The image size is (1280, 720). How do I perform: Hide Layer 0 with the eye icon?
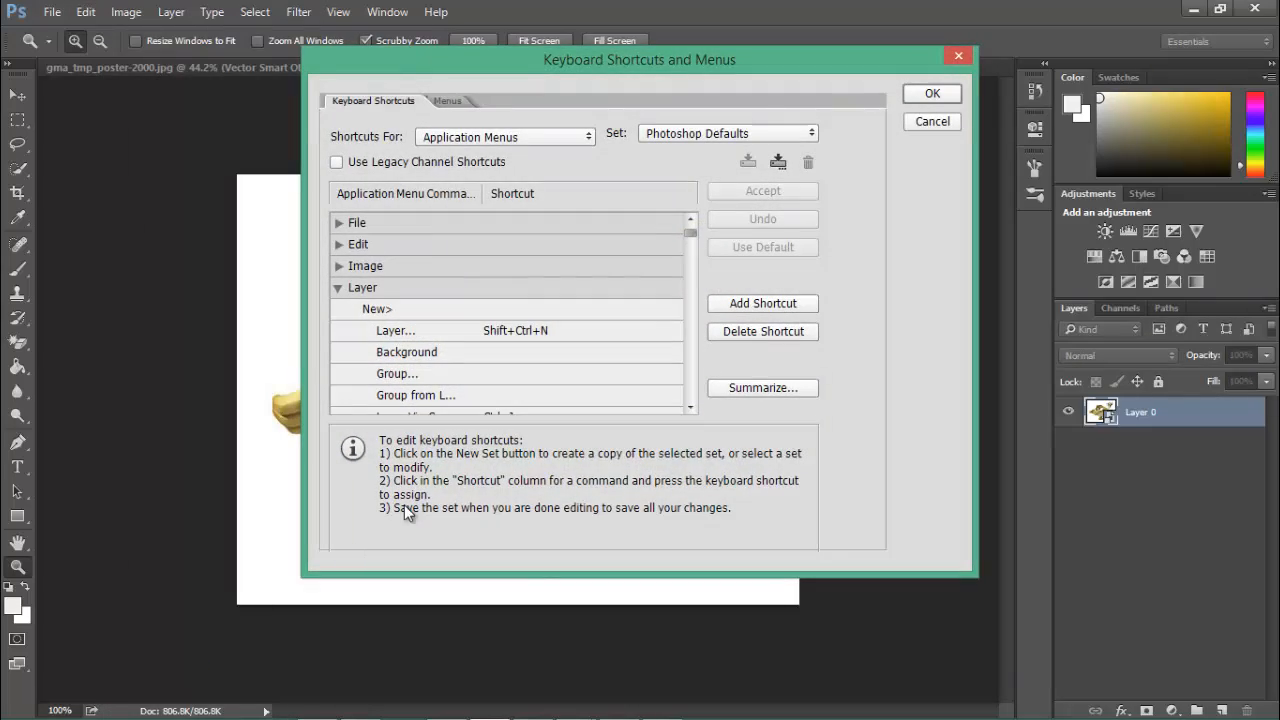click(1069, 412)
